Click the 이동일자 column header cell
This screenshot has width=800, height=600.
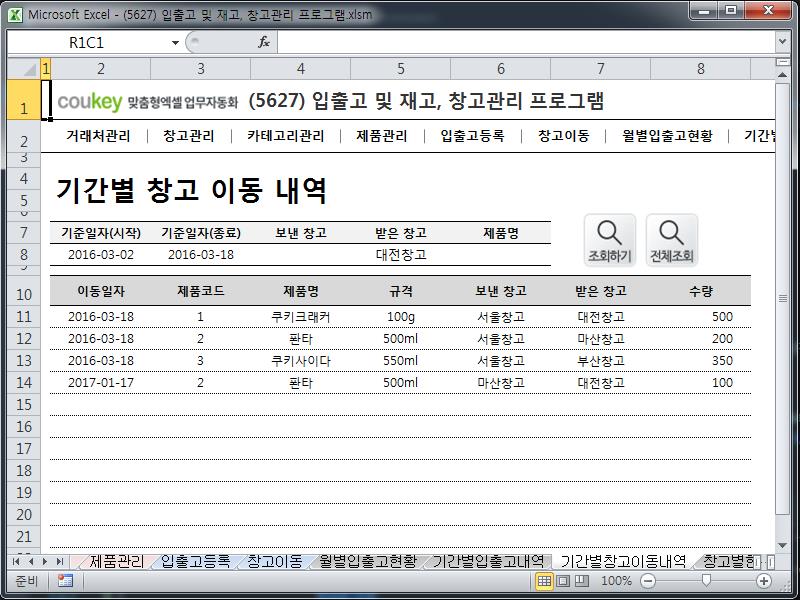101,291
